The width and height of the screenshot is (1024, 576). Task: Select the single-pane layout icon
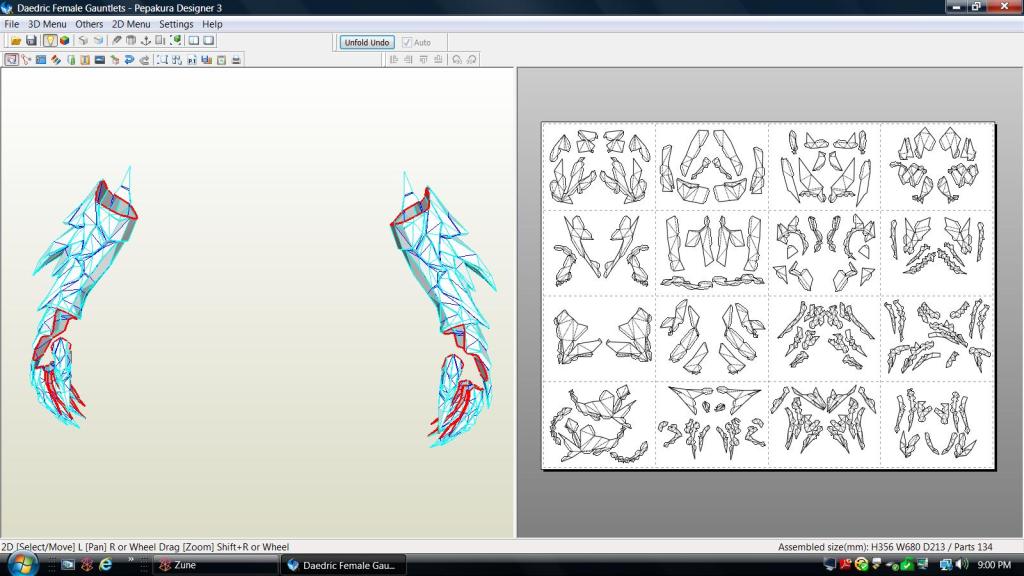pyautogui.click(x=208, y=40)
